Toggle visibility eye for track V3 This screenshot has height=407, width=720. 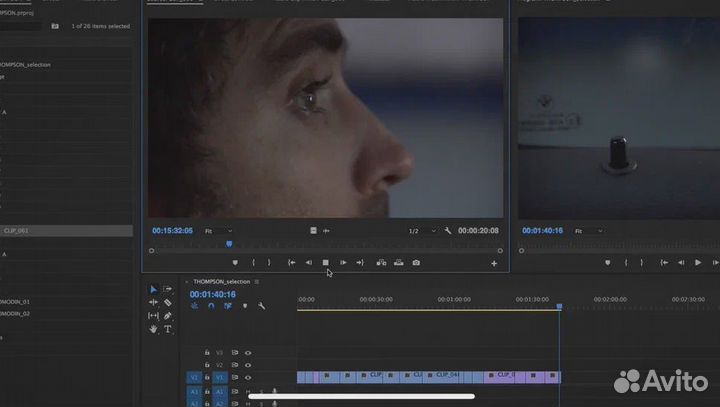(x=248, y=352)
